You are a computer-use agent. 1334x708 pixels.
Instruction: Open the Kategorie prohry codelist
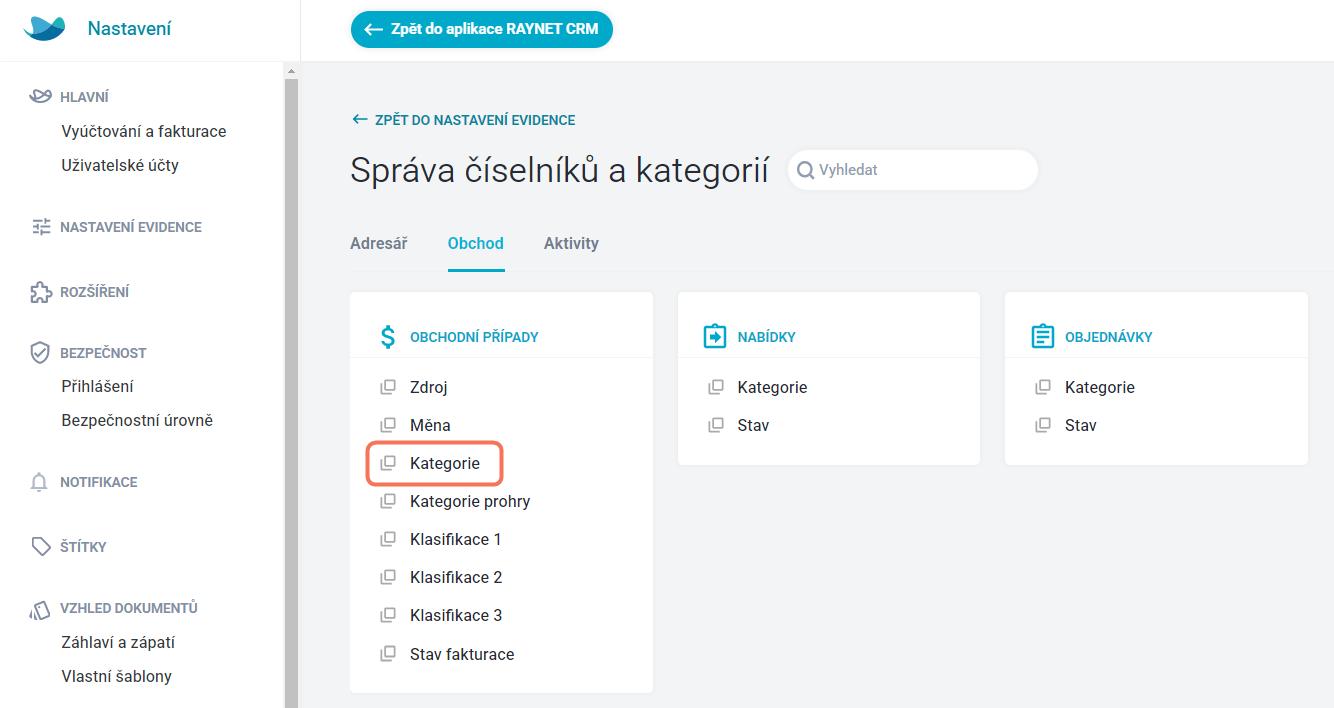tap(470, 501)
